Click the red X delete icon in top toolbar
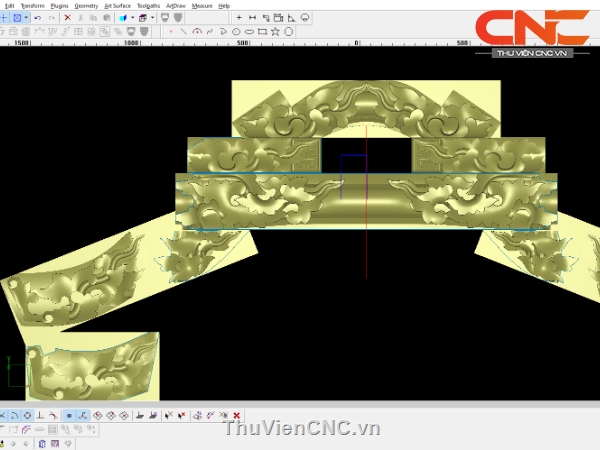 click(x=67, y=18)
